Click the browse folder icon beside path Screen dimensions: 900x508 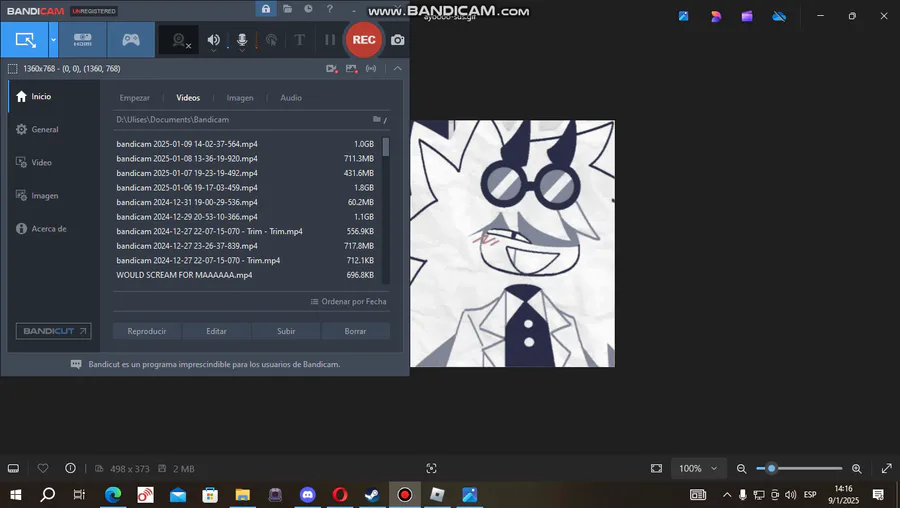[379, 119]
